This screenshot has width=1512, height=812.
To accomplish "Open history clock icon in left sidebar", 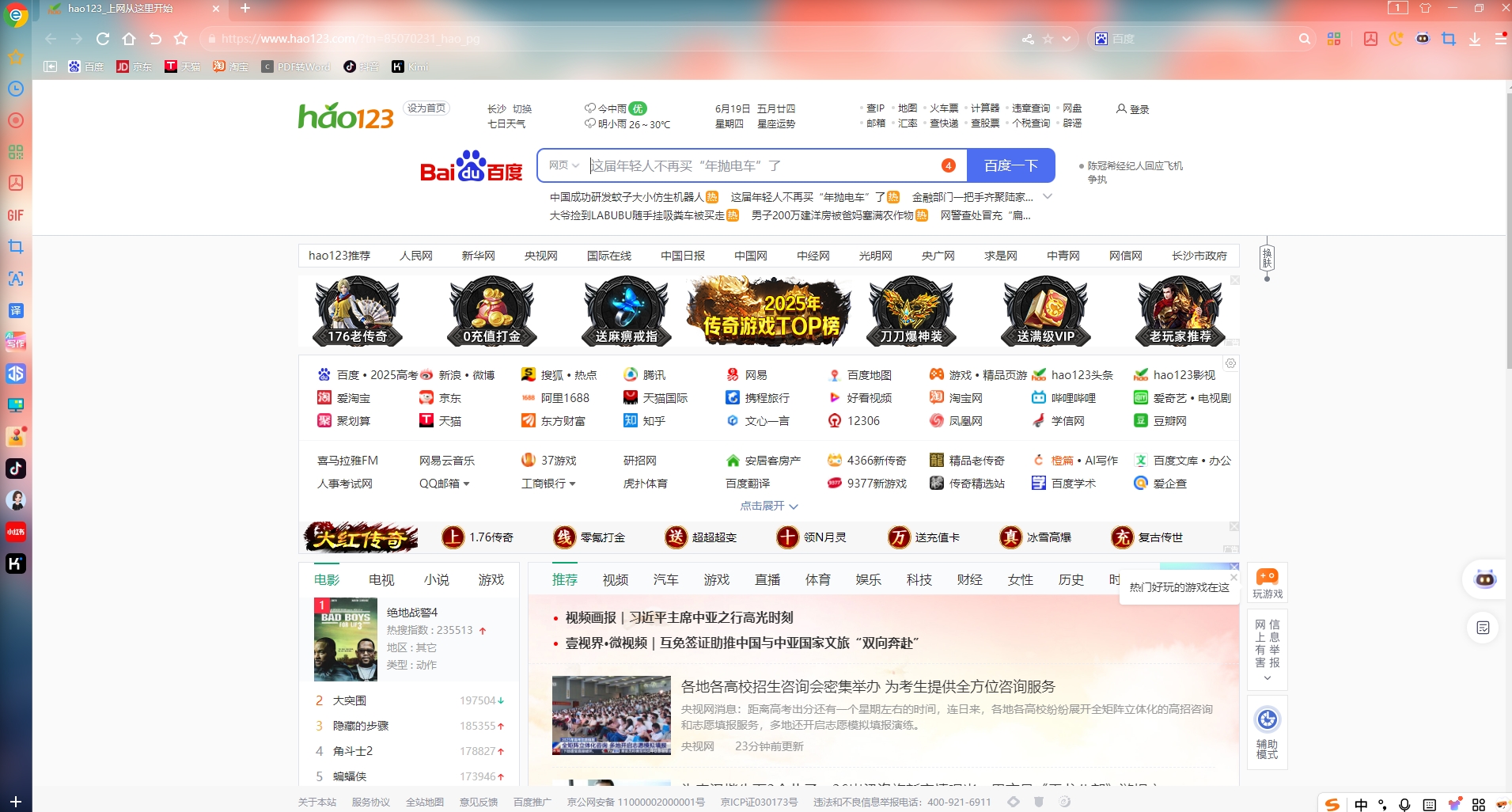I will 16,89.
